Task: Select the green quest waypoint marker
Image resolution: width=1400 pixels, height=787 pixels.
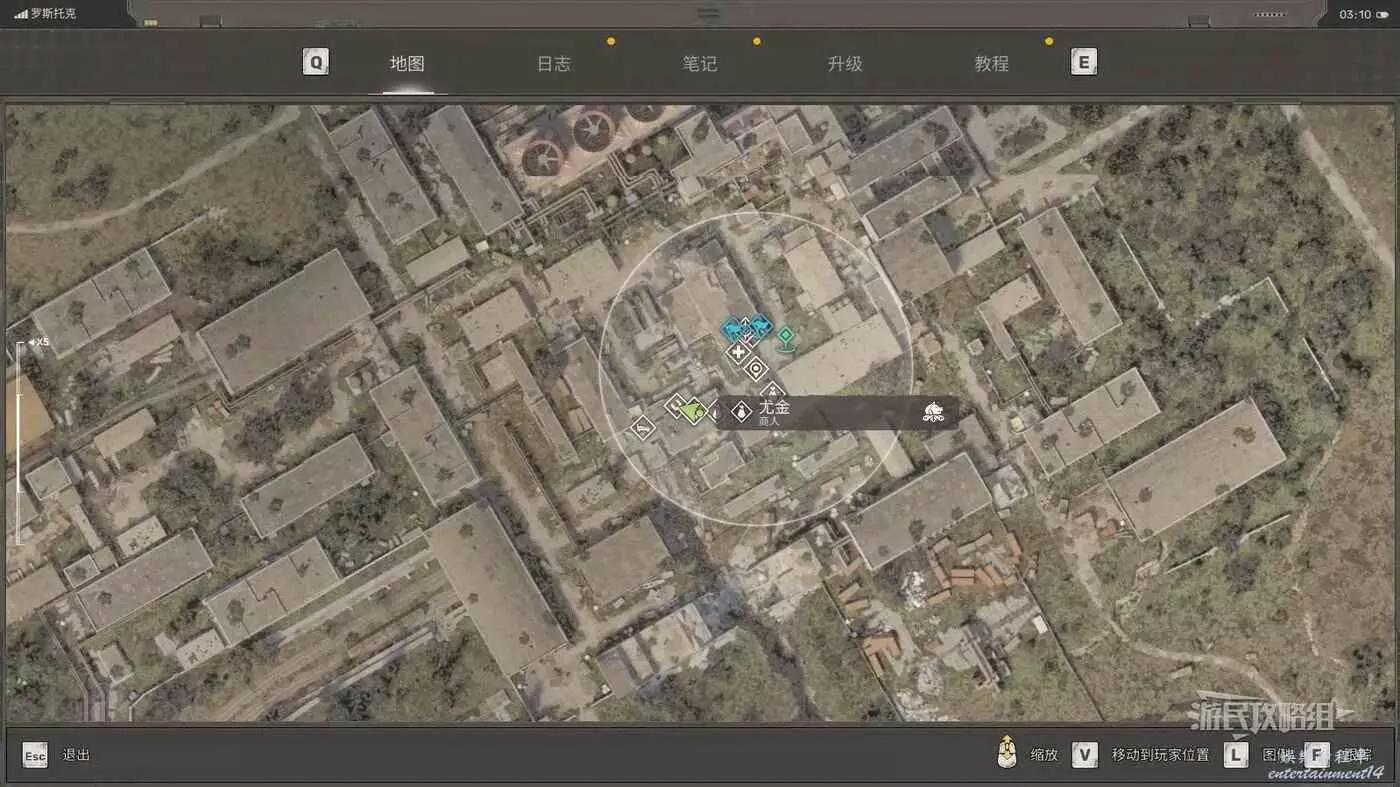Action: click(x=787, y=337)
